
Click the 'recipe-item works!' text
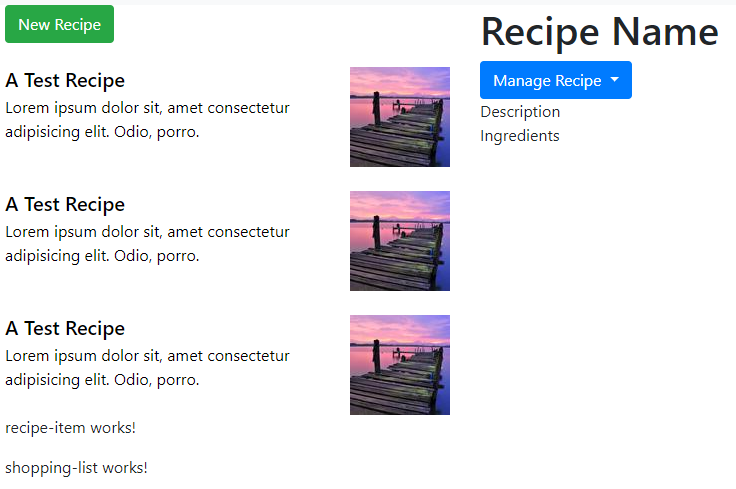coord(70,428)
